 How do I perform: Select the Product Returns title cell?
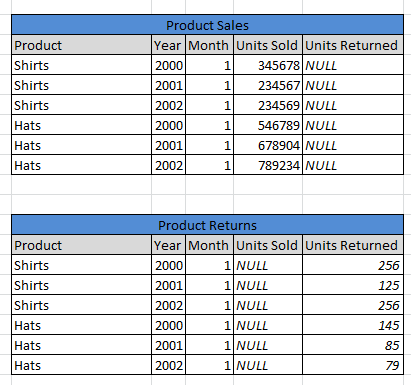click(207, 225)
